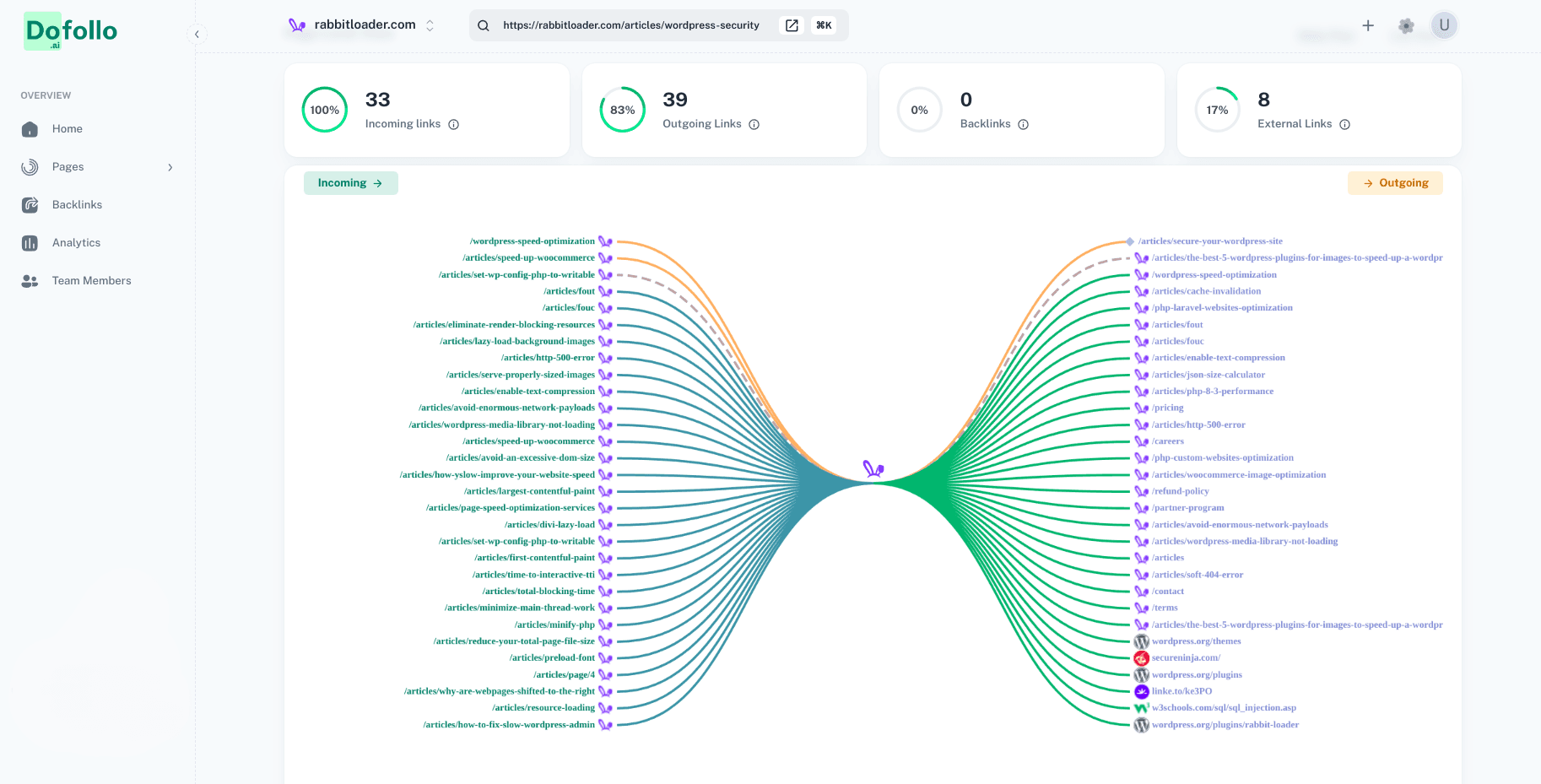Click the Backlinks sidebar icon
The image size is (1541, 784).
[x=30, y=205]
